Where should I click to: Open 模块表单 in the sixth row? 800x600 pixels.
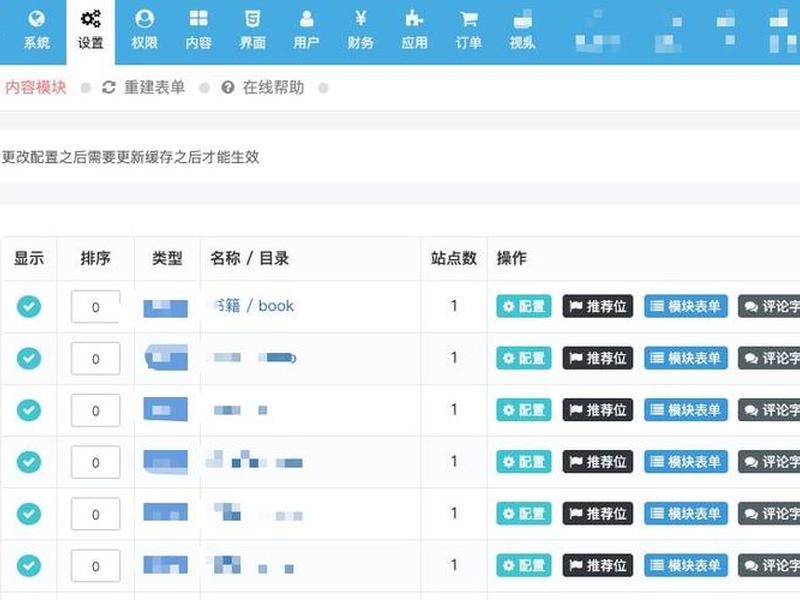686,565
